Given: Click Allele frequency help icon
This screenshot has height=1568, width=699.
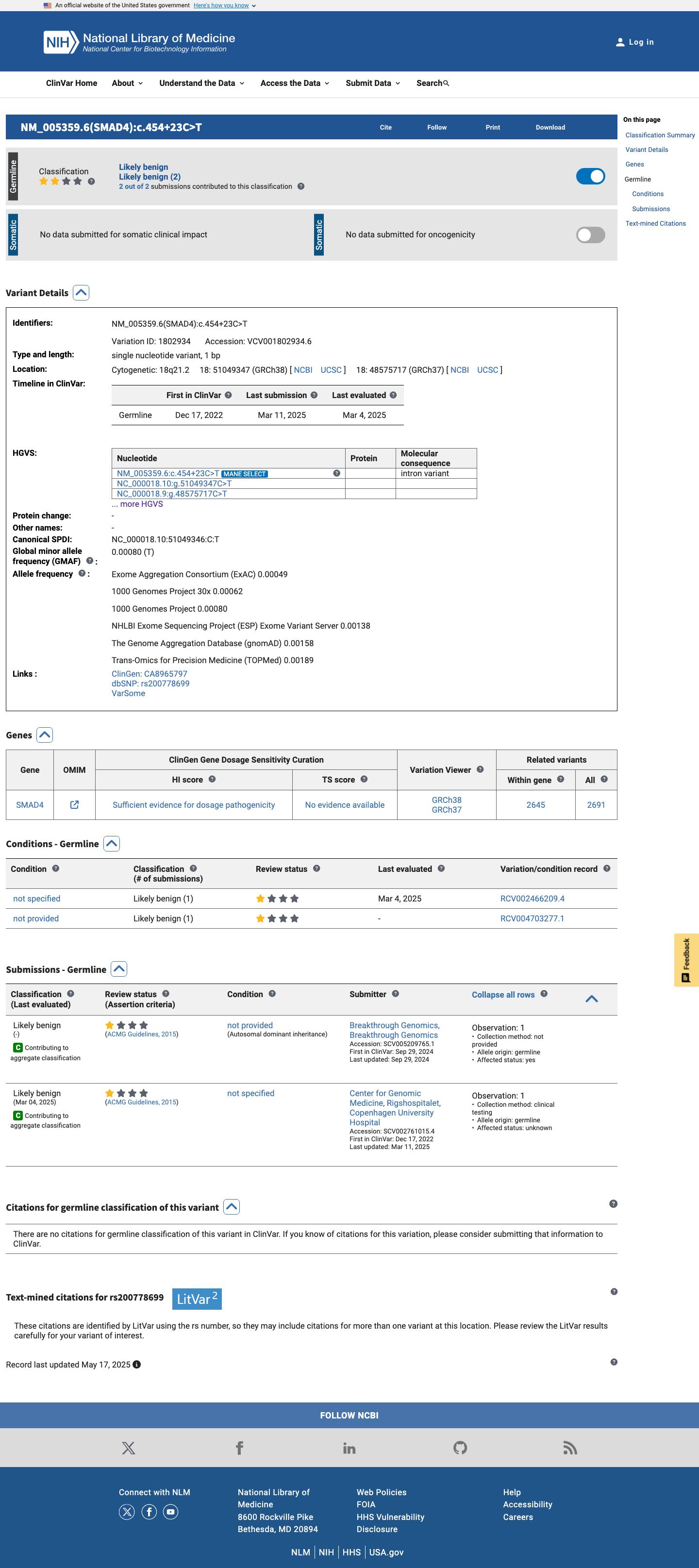Looking at the screenshot, I should (x=82, y=573).
